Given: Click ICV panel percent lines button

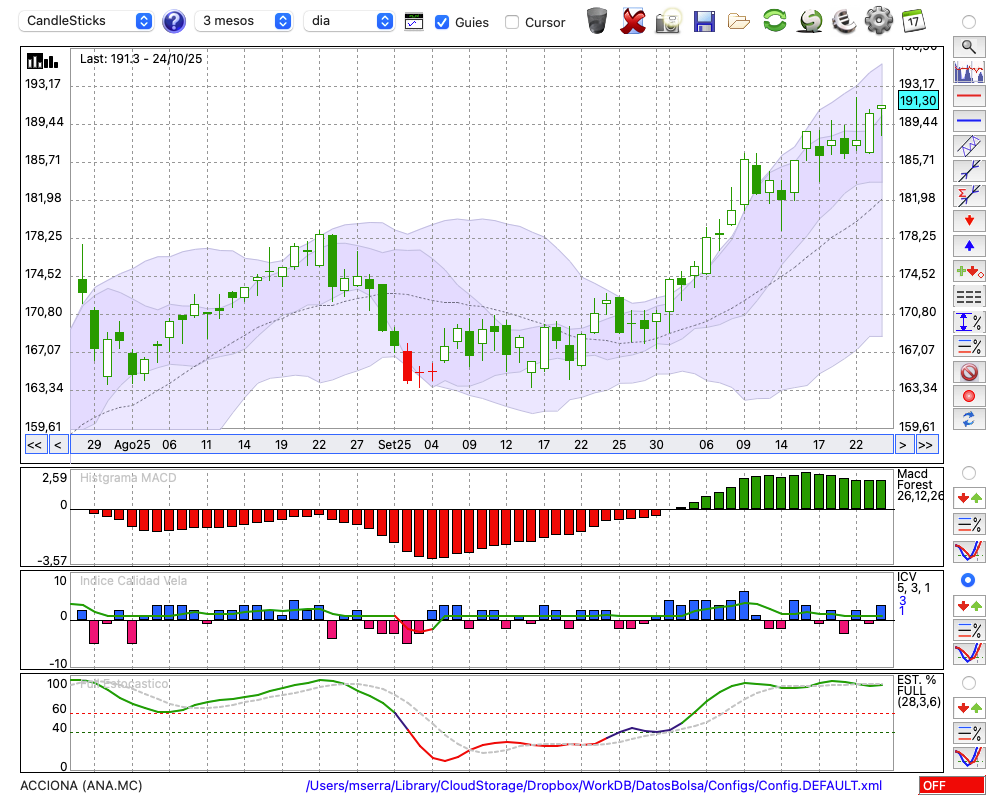Looking at the screenshot, I should pyautogui.click(x=969, y=630).
